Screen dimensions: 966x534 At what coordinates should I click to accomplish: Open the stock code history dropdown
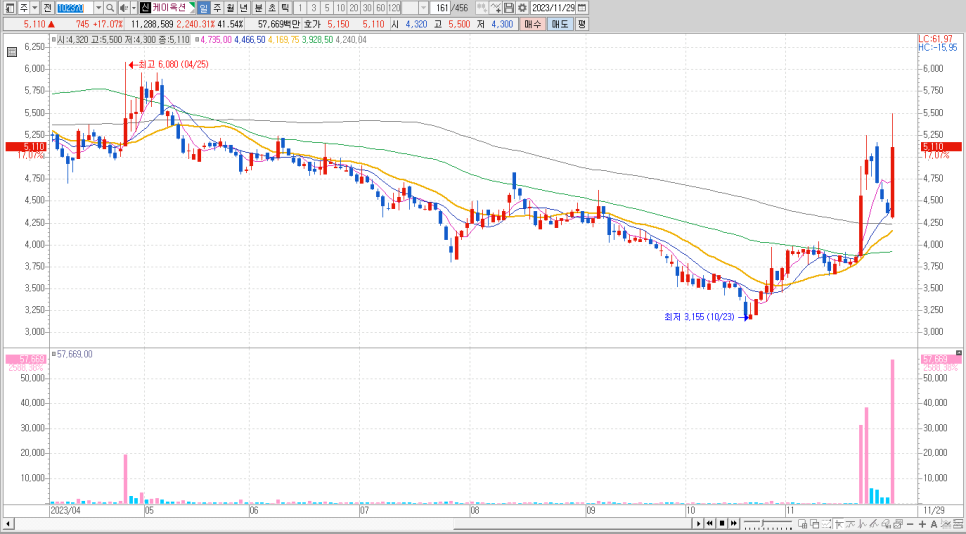[x=99, y=8]
